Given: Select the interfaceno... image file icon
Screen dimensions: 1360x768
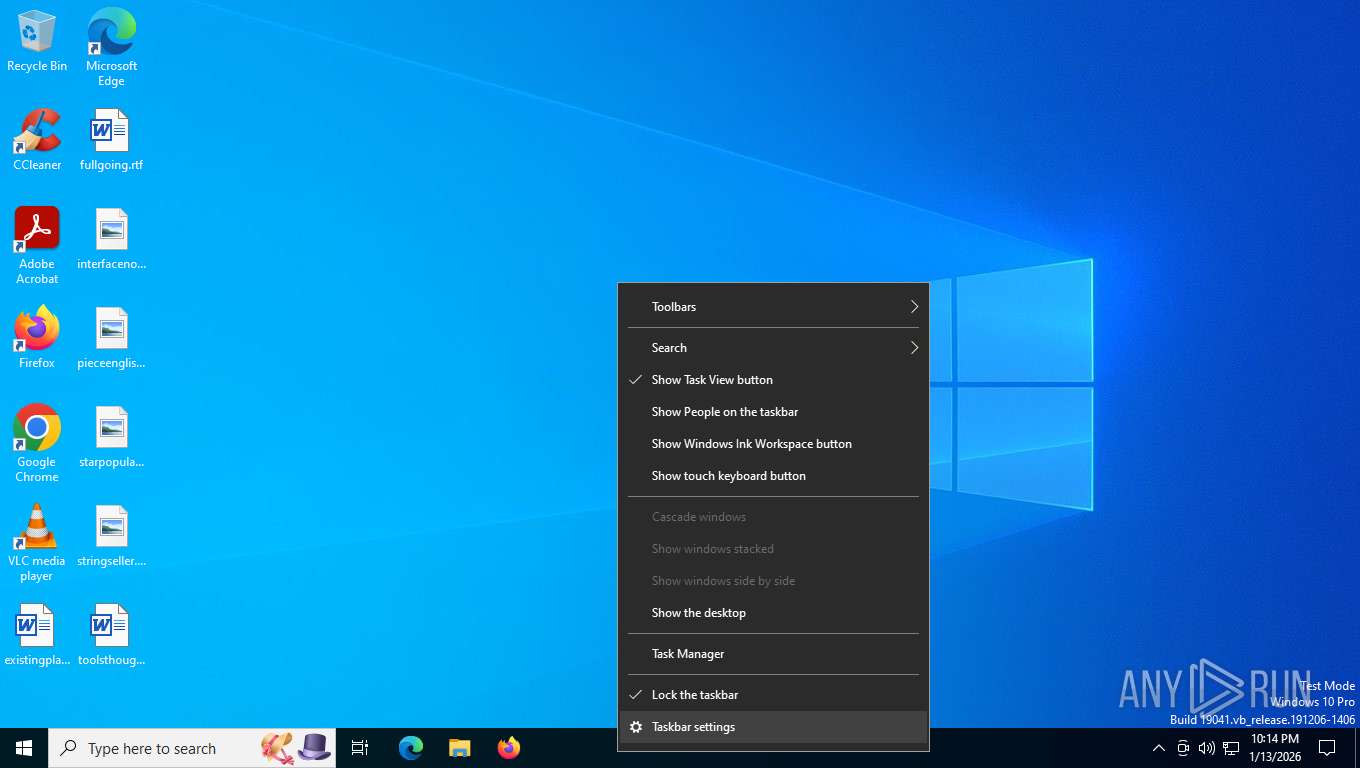Looking at the screenshot, I should 111,239.
